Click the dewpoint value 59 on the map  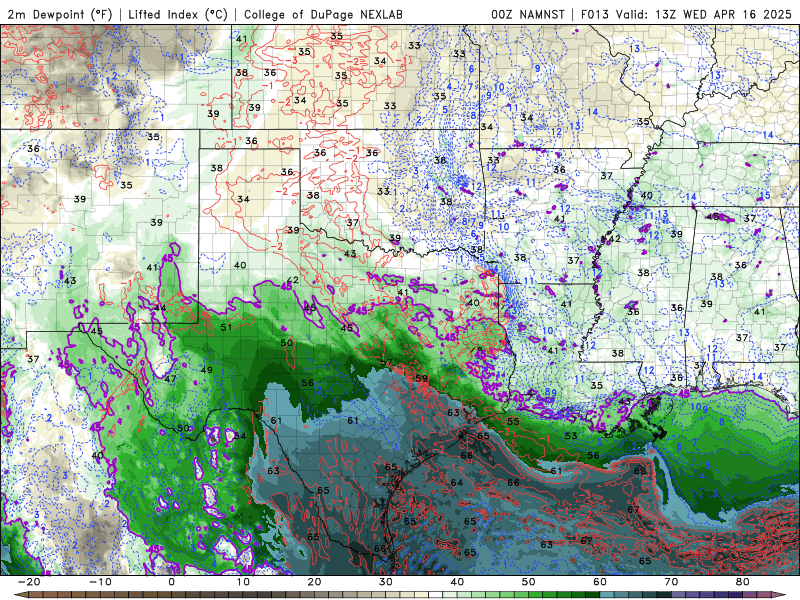(421, 379)
